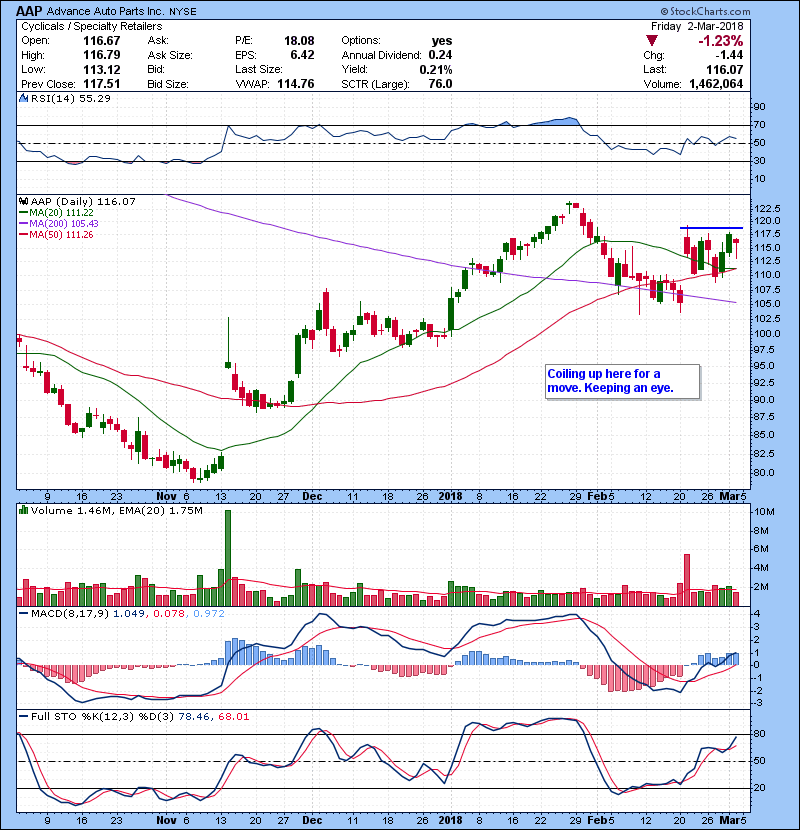Click the stochastic %D value 68.01

[233, 717]
